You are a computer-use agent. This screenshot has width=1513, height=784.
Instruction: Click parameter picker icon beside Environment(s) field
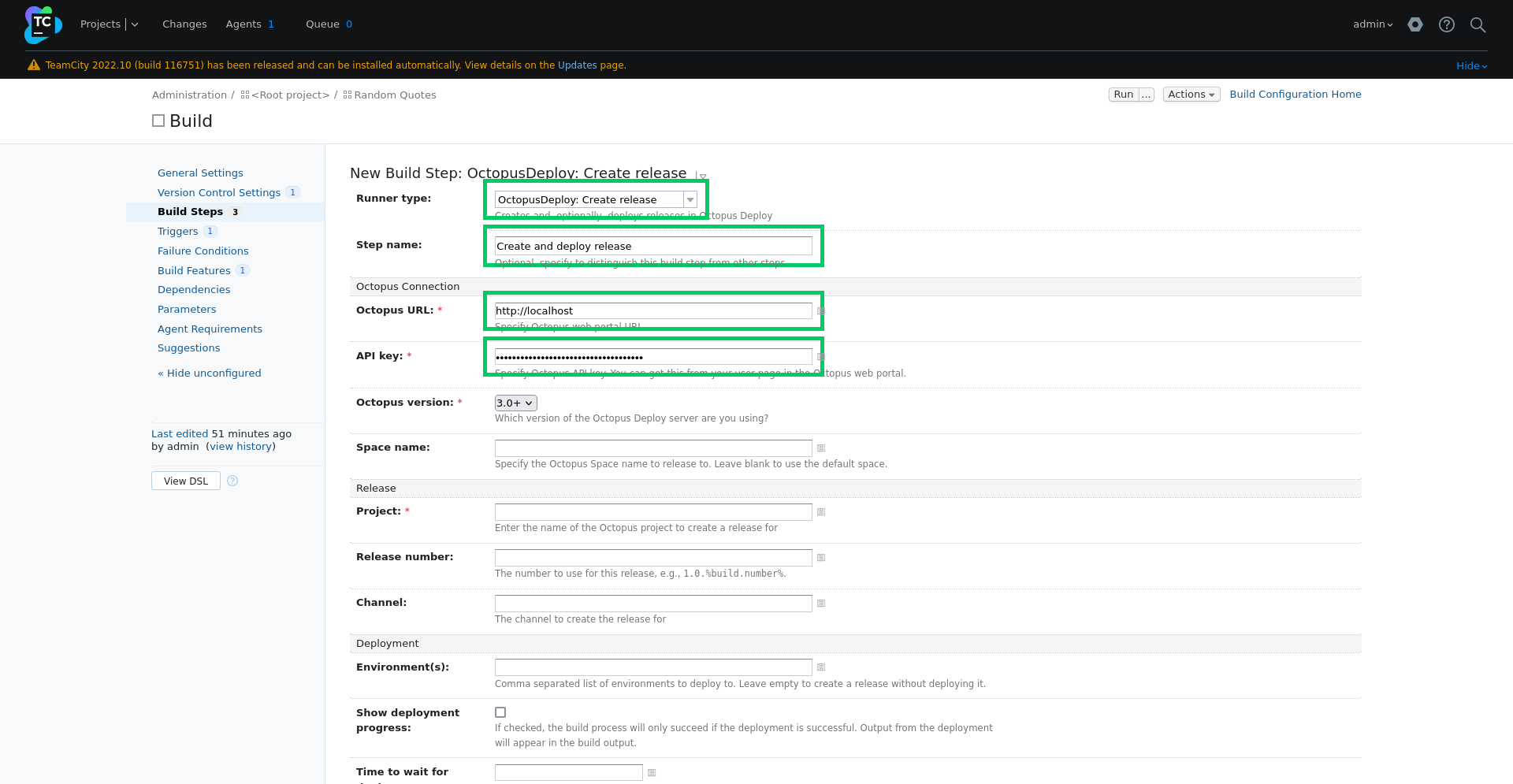click(821, 667)
